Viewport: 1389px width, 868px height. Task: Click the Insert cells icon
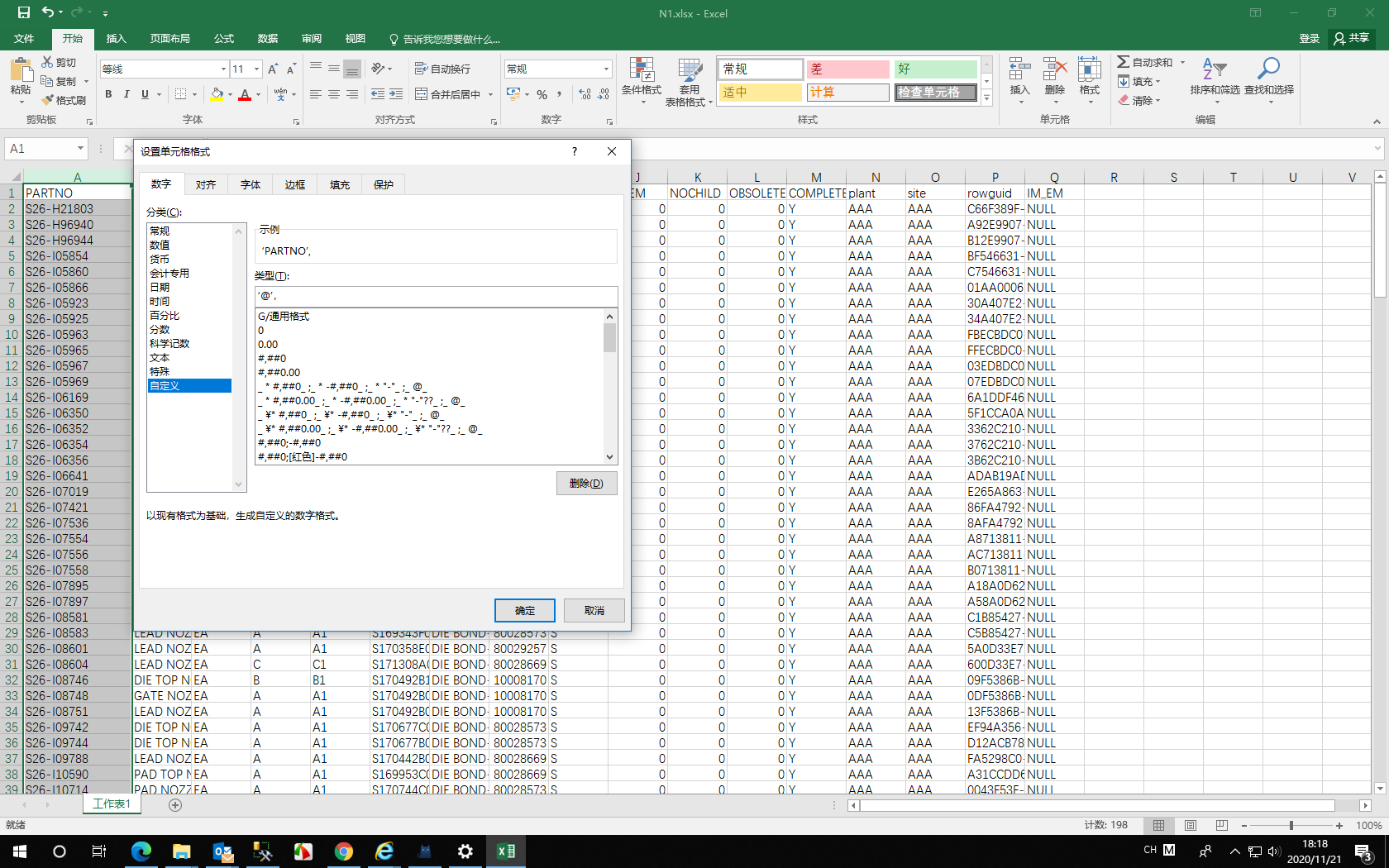point(1020,69)
